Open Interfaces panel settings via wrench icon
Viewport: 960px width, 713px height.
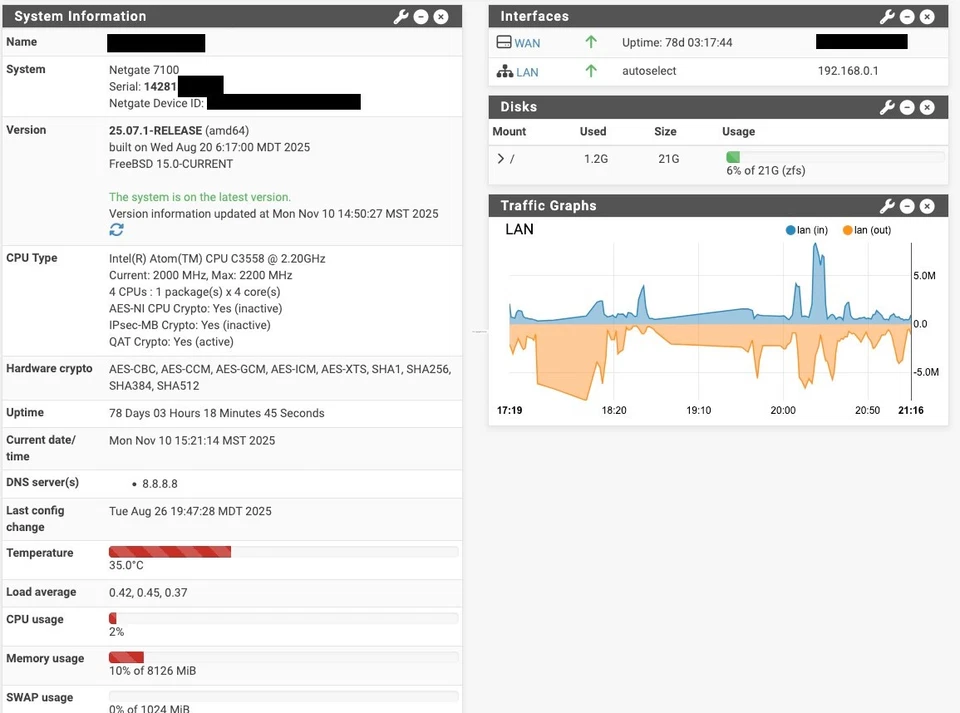pyautogui.click(x=886, y=16)
